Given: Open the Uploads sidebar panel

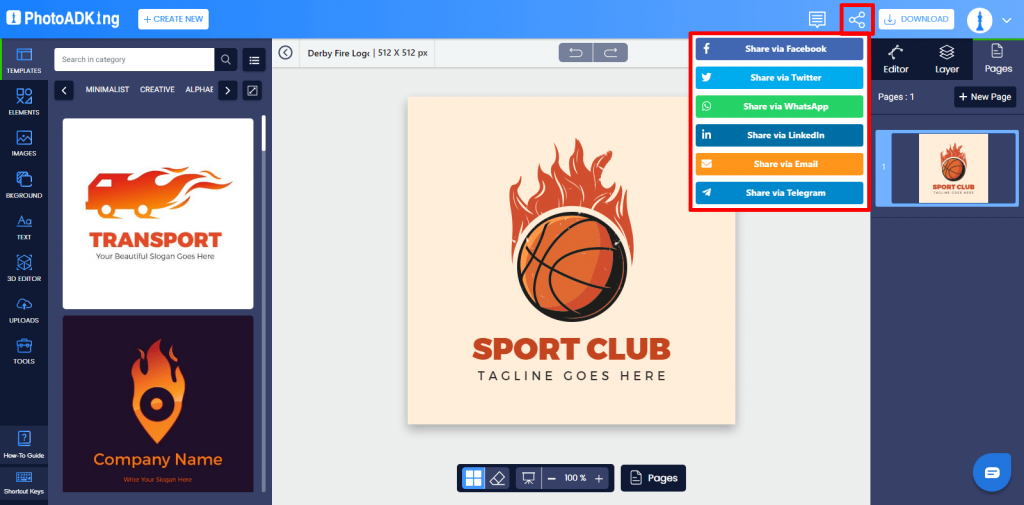Looking at the screenshot, I should tap(24, 310).
